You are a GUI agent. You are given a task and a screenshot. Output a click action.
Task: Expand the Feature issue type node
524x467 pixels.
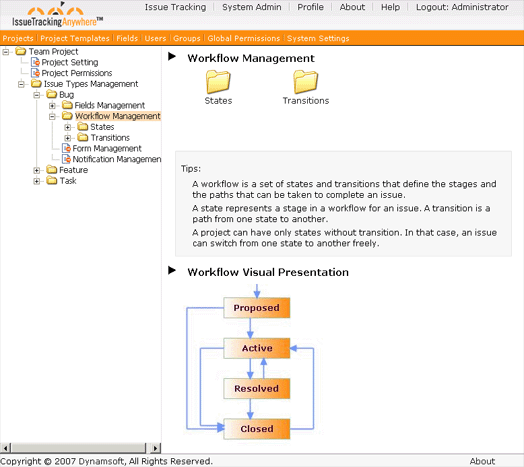point(36,170)
